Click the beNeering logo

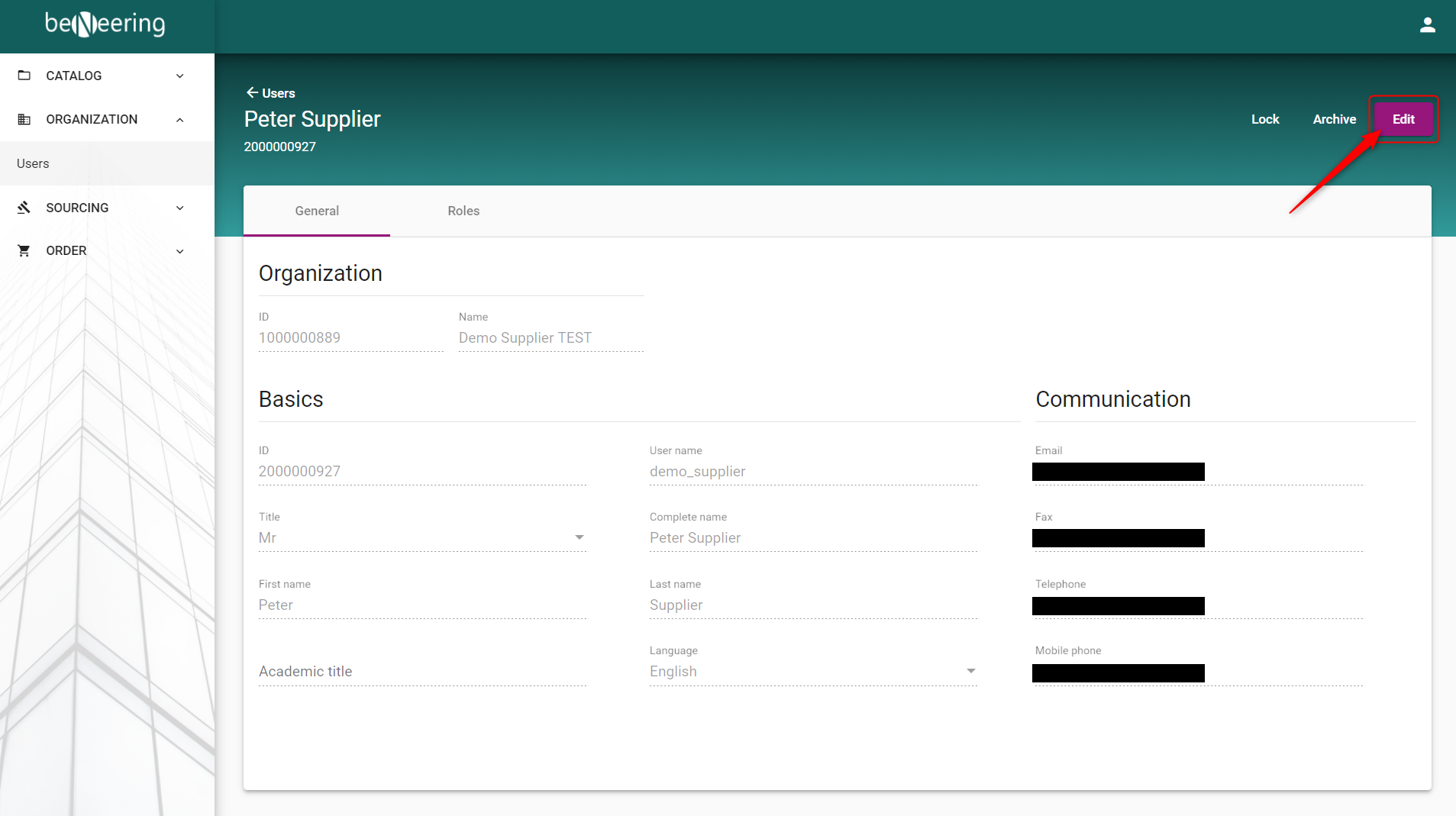coord(105,24)
